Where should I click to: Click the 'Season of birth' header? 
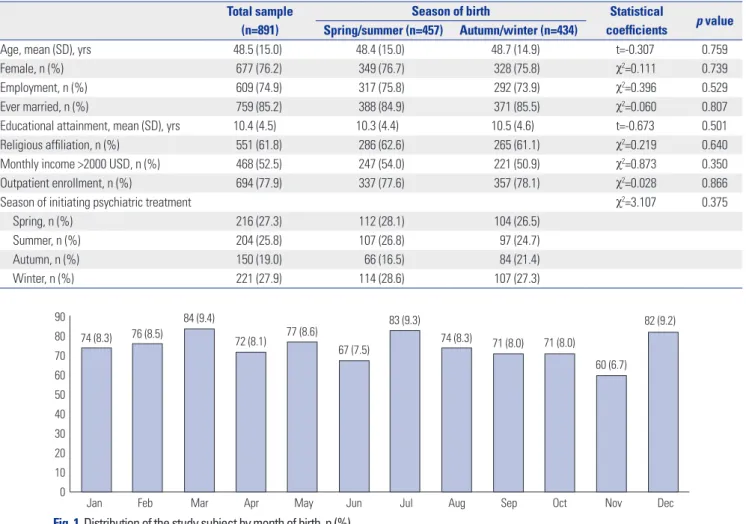click(x=450, y=11)
